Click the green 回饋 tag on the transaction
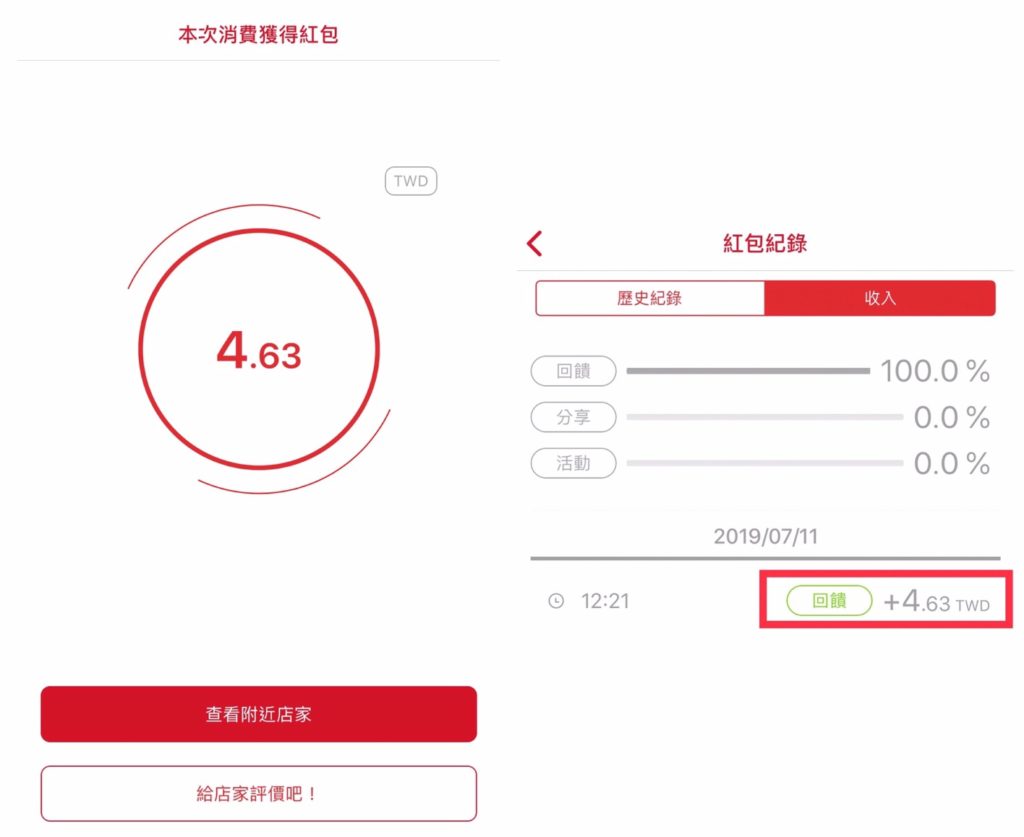The height and width of the screenshot is (837, 1024). tap(829, 601)
